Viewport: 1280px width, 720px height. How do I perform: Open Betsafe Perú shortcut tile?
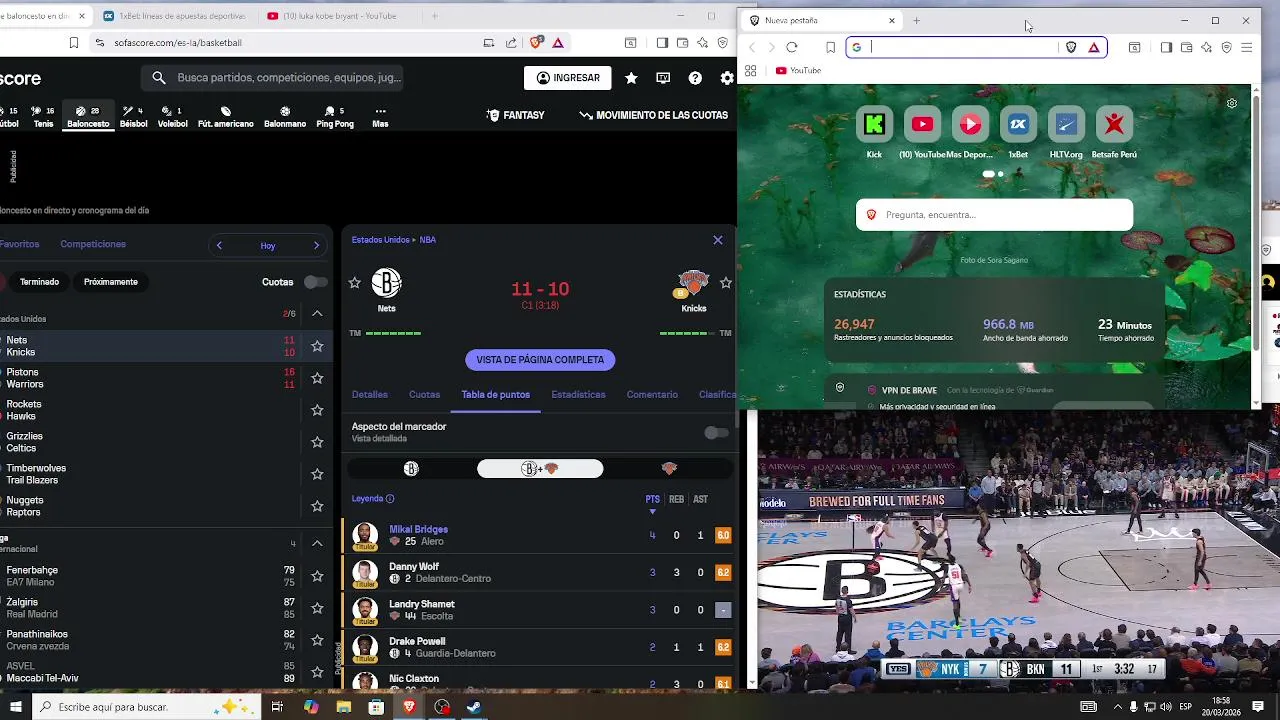point(1114,124)
